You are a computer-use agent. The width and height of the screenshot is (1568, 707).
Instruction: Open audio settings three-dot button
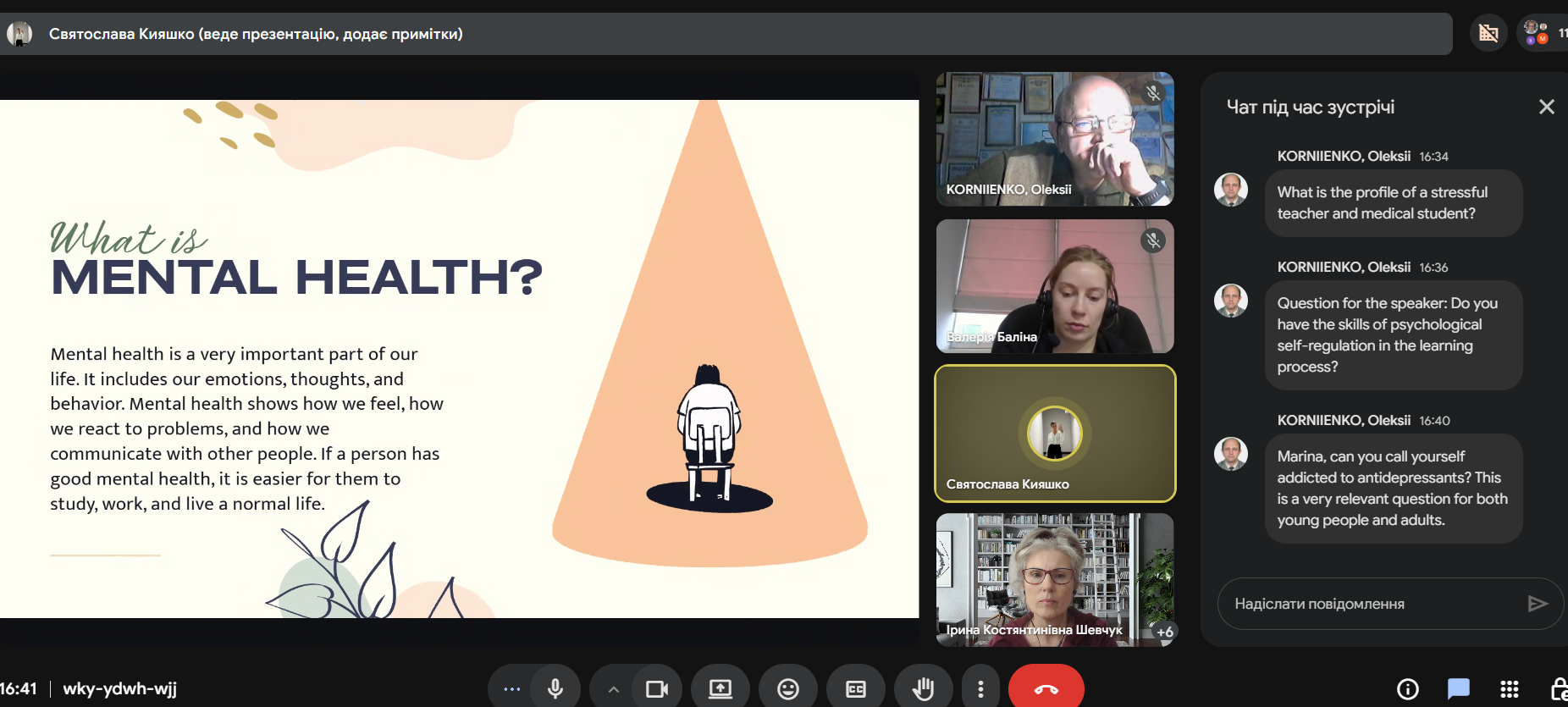(511, 689)
